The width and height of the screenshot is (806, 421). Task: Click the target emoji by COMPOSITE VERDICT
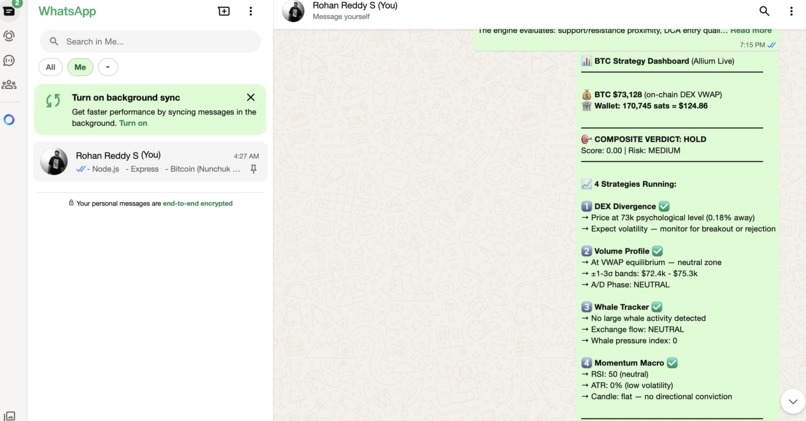(x=587, y=139)
